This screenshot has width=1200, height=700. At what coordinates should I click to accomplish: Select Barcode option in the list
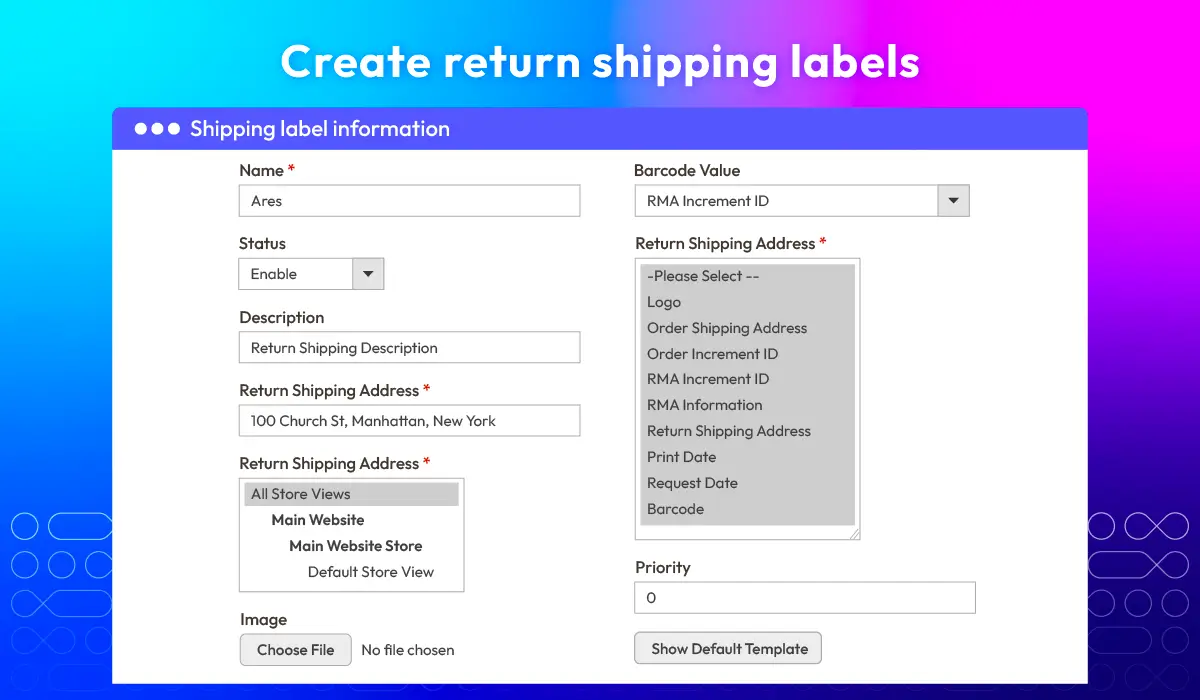tap(676, 509)
